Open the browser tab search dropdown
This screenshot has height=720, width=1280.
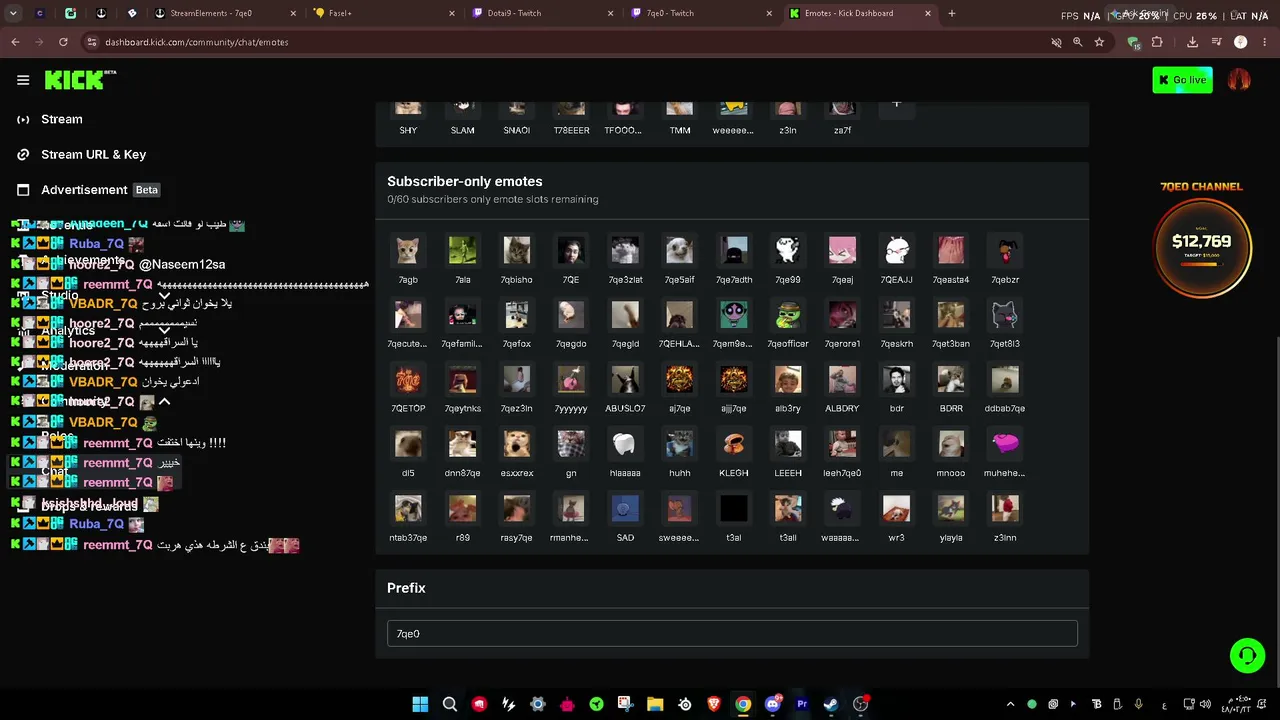pyautogui.click(x=13, y=14)
